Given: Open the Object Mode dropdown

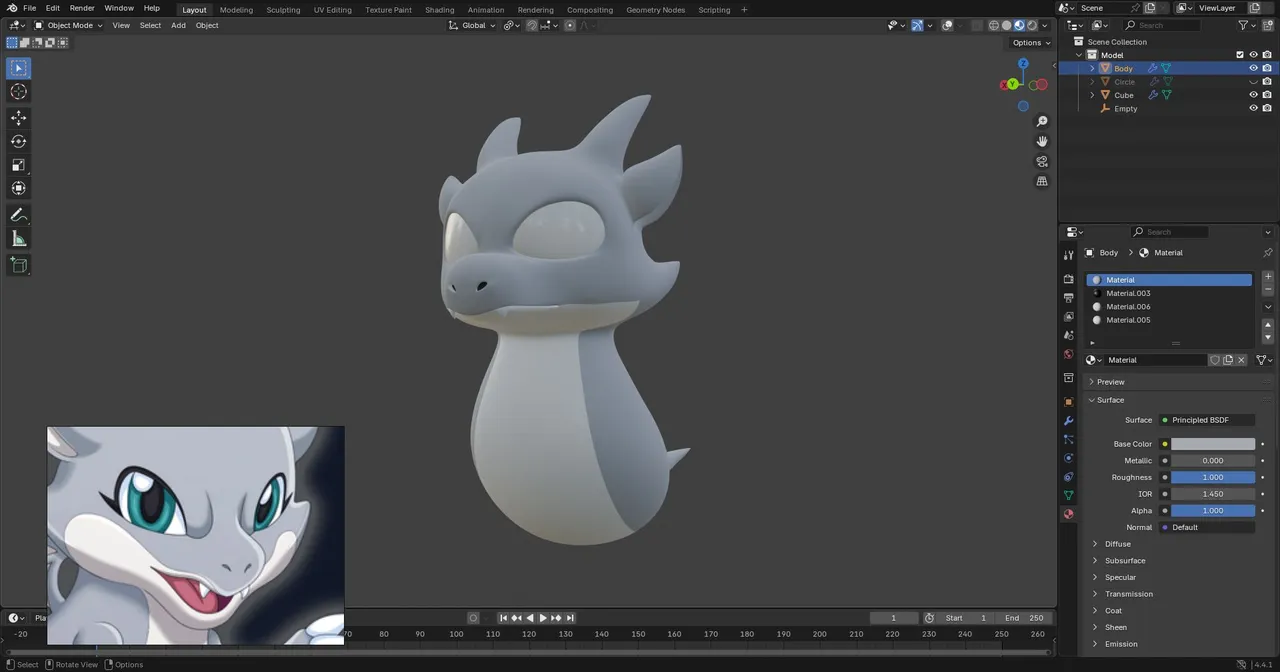Looking at the screenshot, I should (x=68, y=25).
